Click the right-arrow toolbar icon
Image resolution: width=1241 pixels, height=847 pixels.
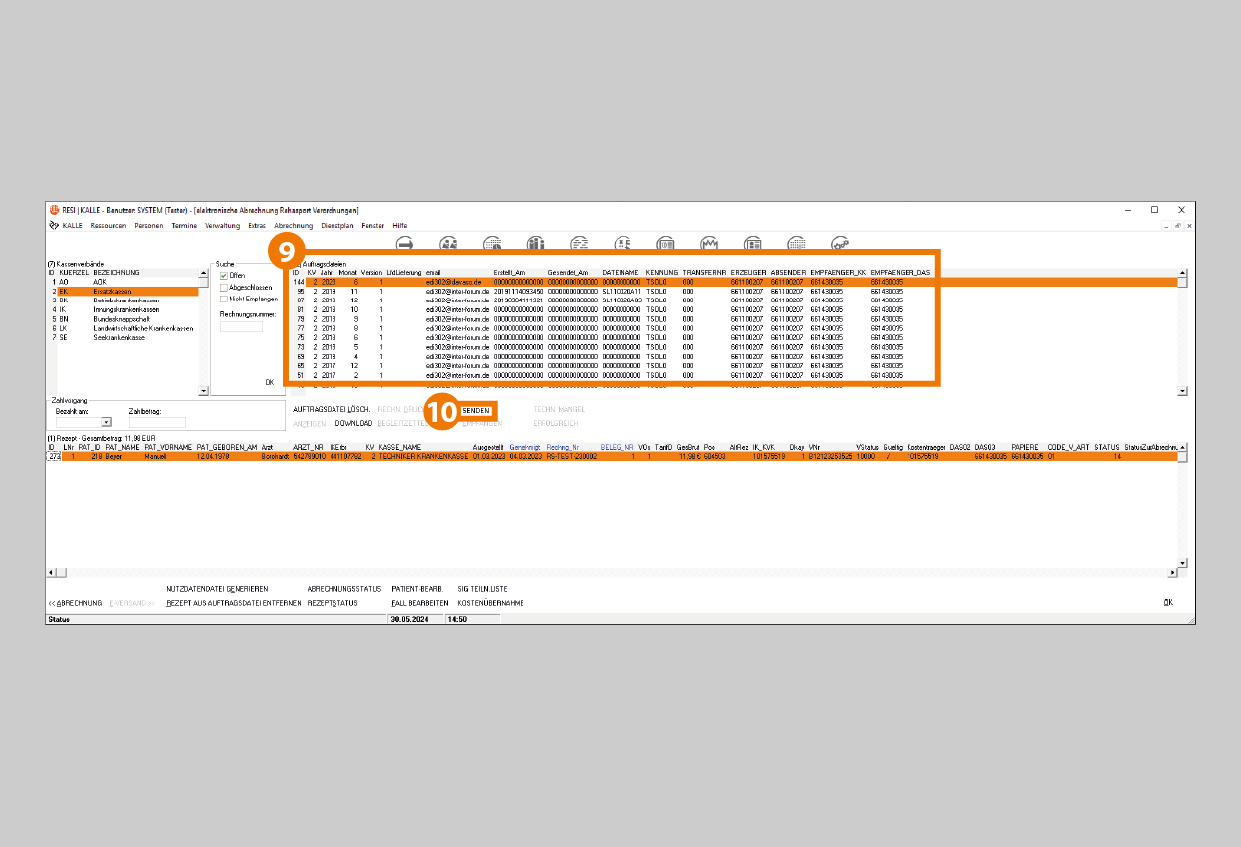(405, 243)
